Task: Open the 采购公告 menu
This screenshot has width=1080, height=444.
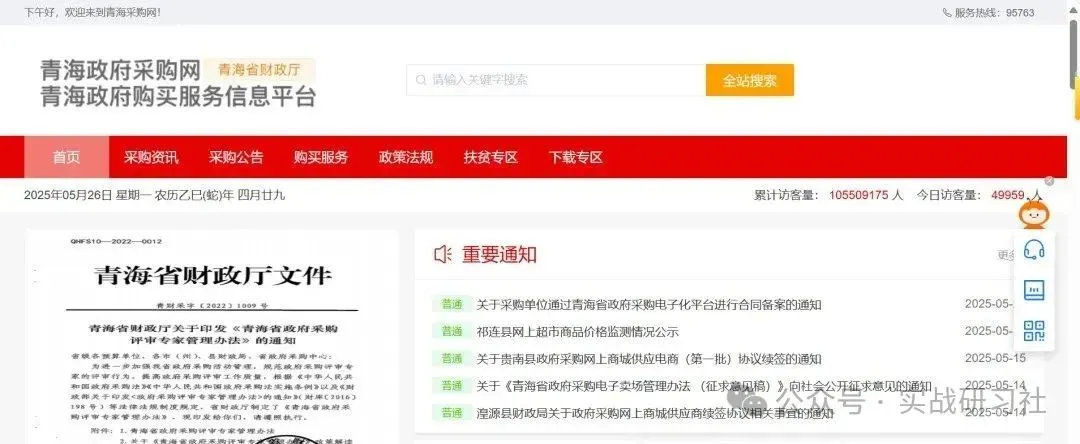Action: point(236,157)
